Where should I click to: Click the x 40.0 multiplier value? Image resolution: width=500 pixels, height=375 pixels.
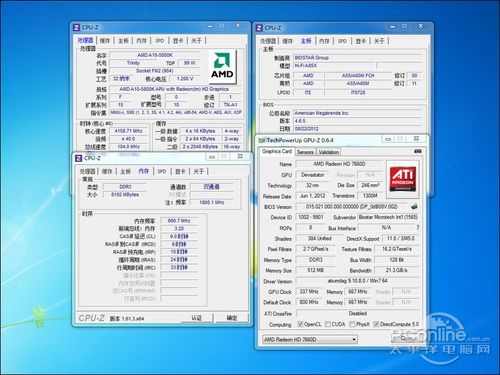pos(128,139)
